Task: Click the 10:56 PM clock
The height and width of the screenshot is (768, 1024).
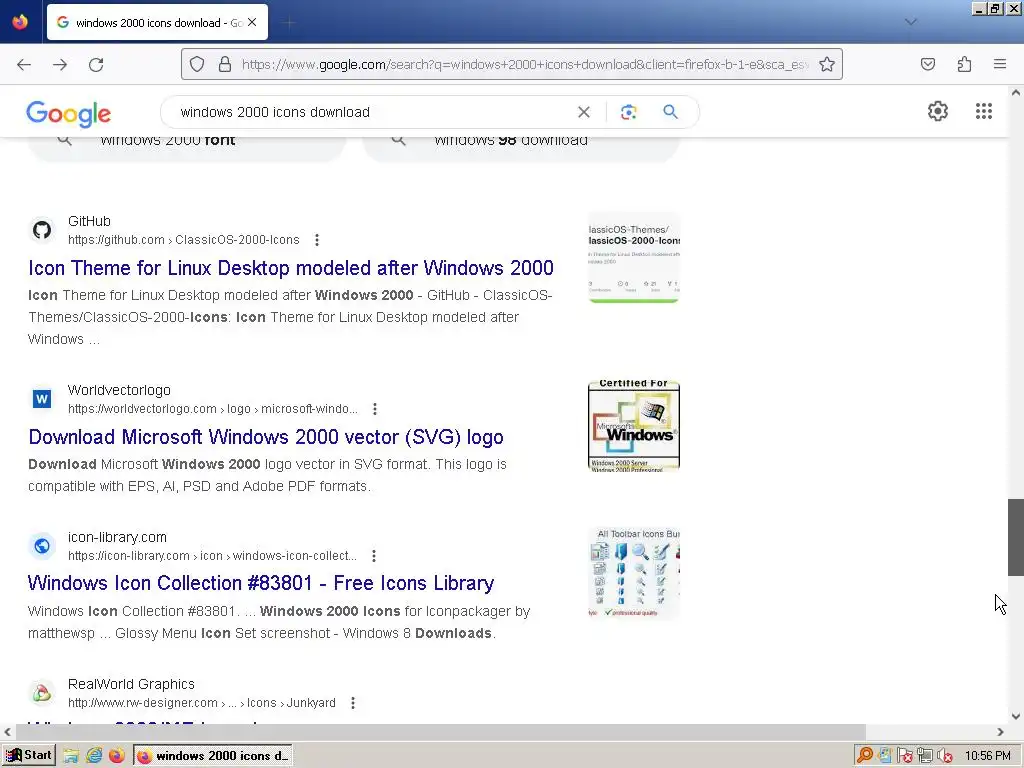Action: [x=987, y=756]
